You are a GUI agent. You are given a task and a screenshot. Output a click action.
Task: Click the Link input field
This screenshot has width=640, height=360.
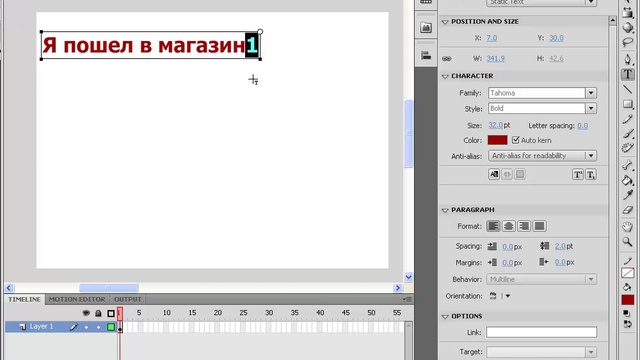tap(541, 332)
